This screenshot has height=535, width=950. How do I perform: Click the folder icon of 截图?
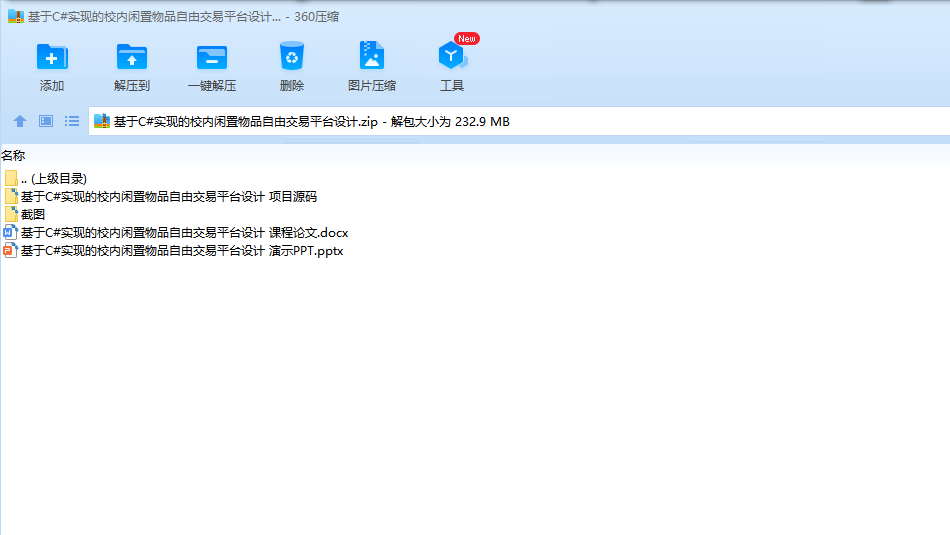(x=11, y=214)
